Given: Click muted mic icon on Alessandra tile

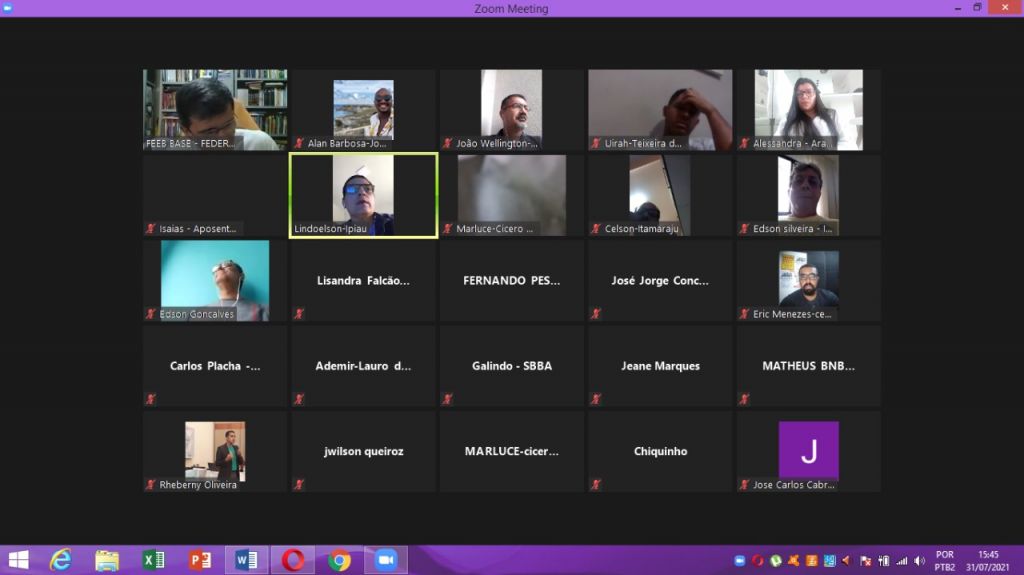Looking at the screenshot, I should (744, 143).
